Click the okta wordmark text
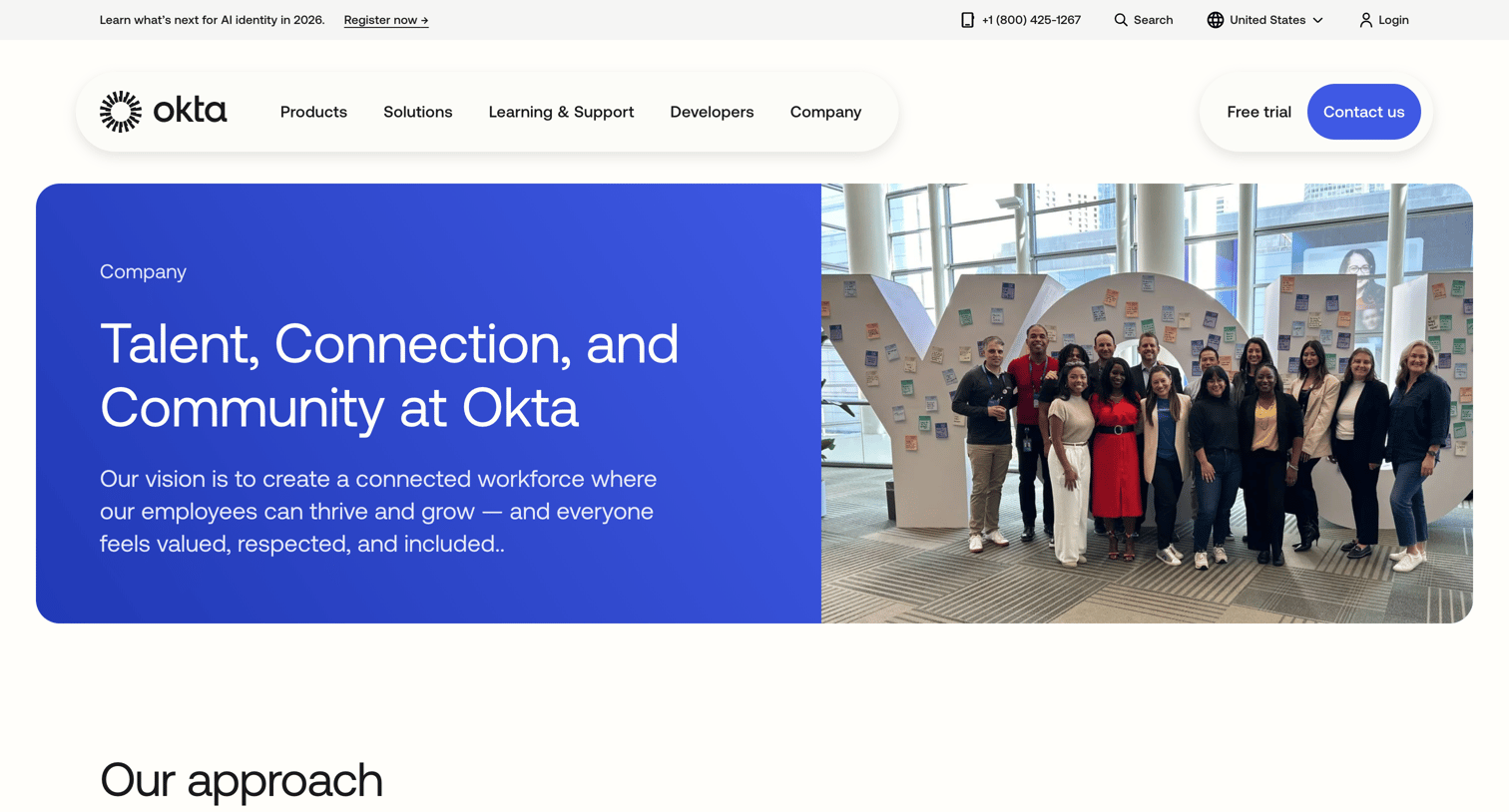This screenshot has width=1509, height=812. (x=190, y=110)
